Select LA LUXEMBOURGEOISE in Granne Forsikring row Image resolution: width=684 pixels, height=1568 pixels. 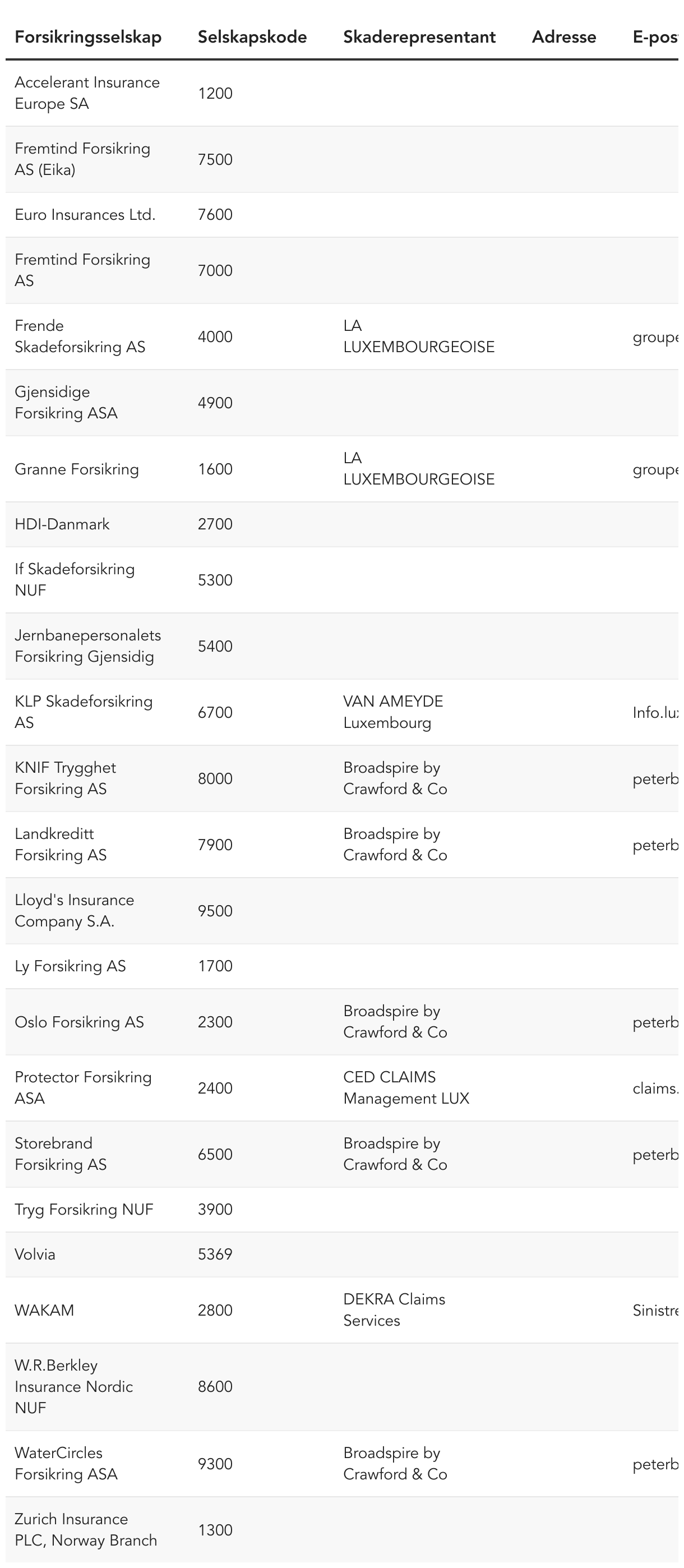[x=419, y=469]
